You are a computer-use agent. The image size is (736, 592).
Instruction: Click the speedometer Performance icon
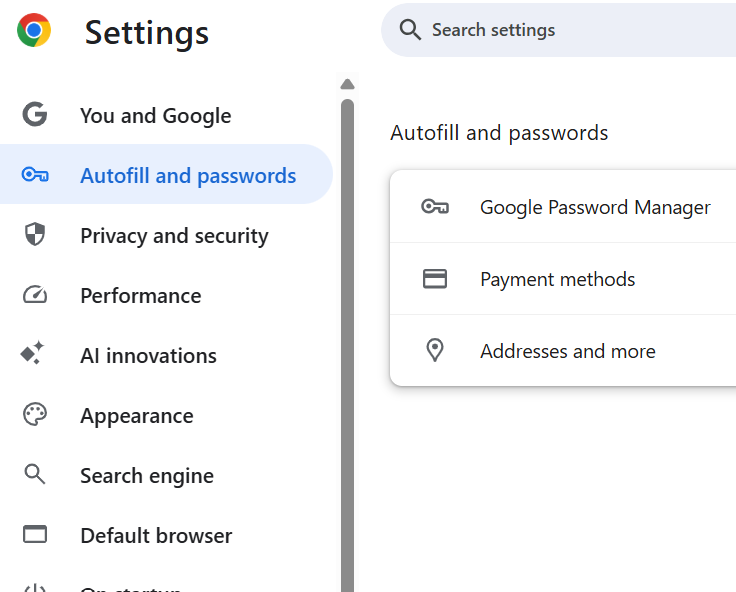pyautogui.click(x=35, y=295)
